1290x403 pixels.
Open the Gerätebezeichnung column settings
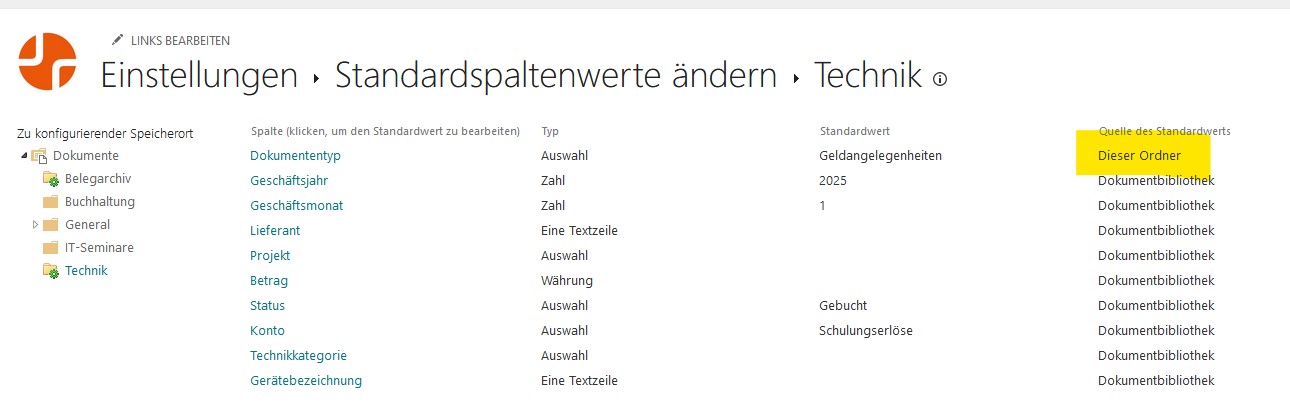[306, 381]
